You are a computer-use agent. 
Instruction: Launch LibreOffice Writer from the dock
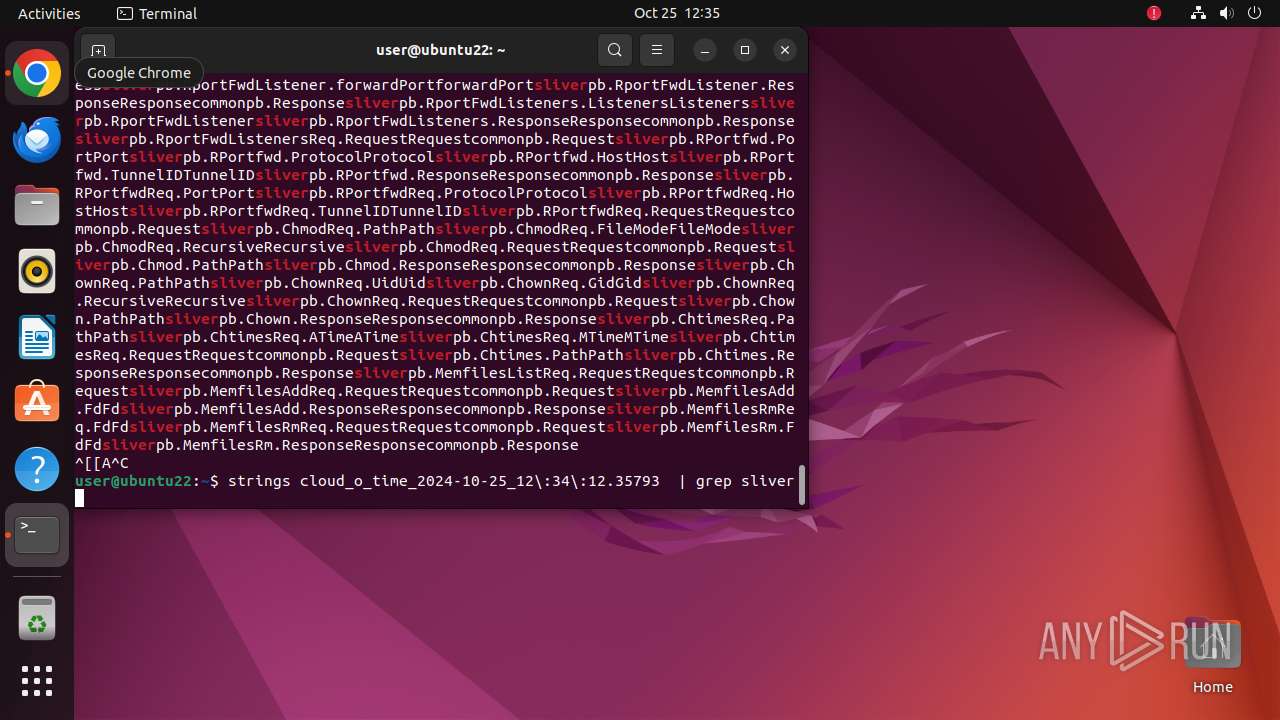37,337
